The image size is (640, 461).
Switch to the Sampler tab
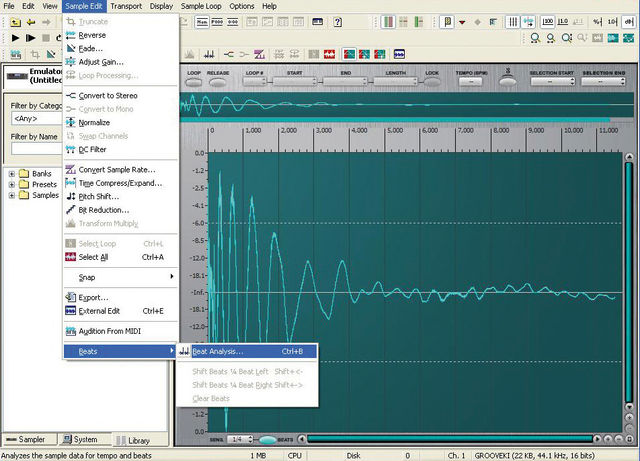click(29, 439)
